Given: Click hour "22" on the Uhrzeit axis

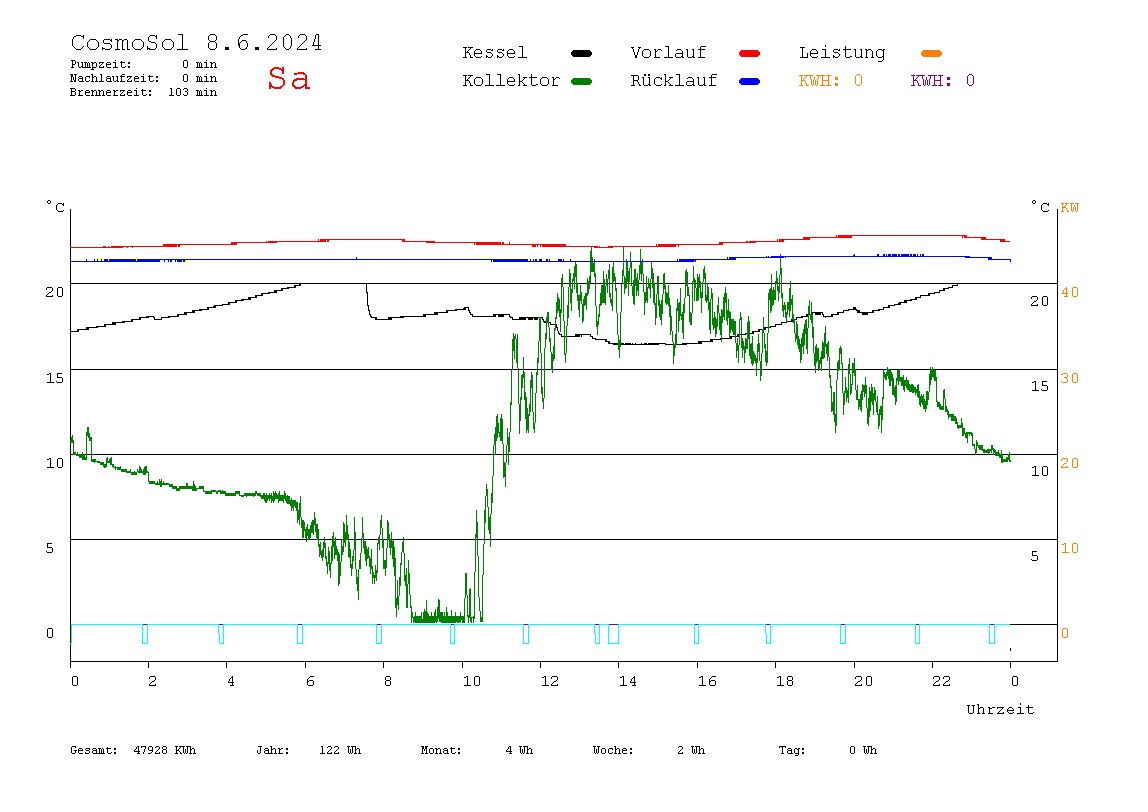Looking at the screenshot, I should pyautogui.click(x=942, y=682).
